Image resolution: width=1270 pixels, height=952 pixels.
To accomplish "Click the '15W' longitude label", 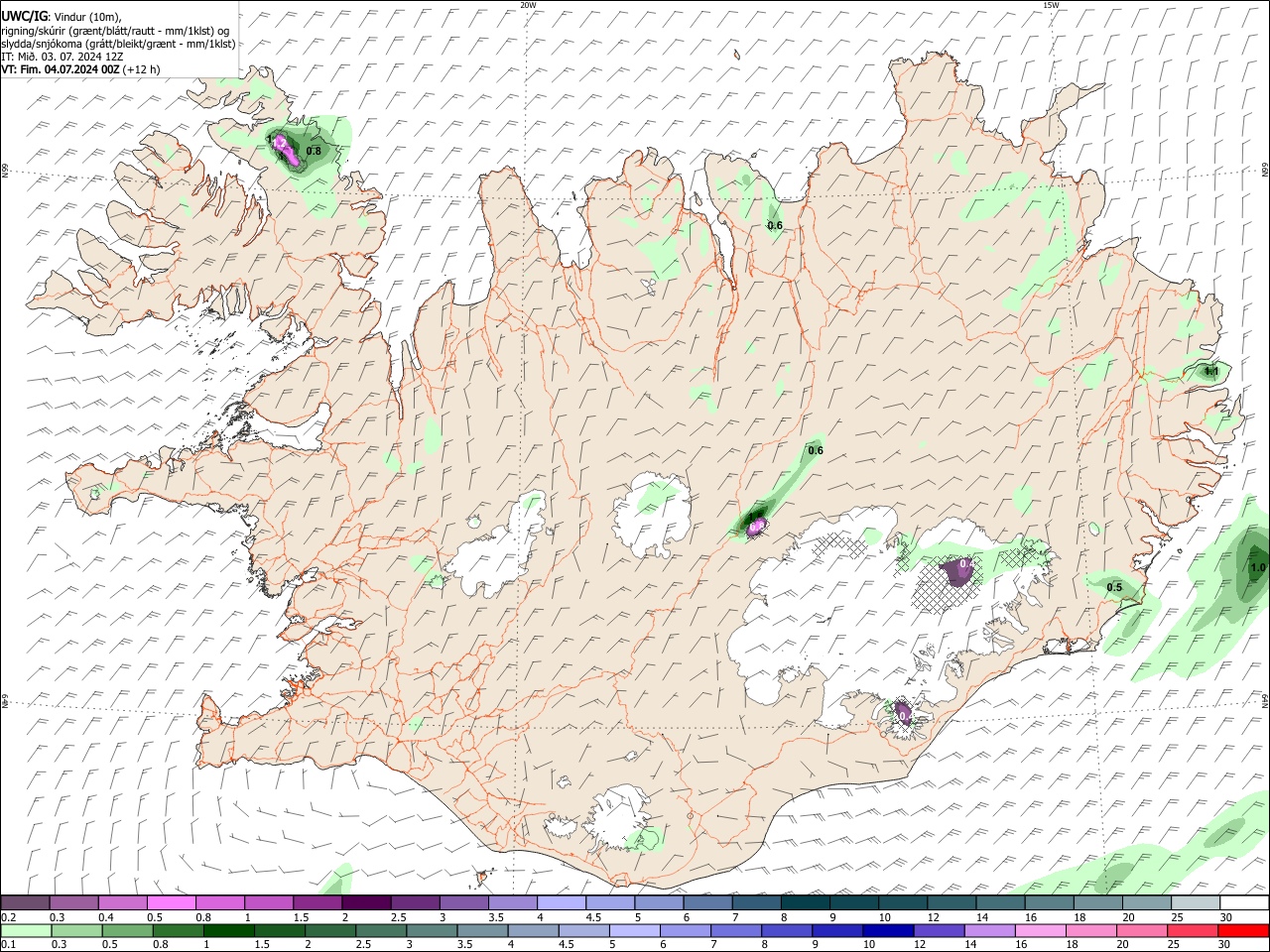I will tap(1052, 5).
